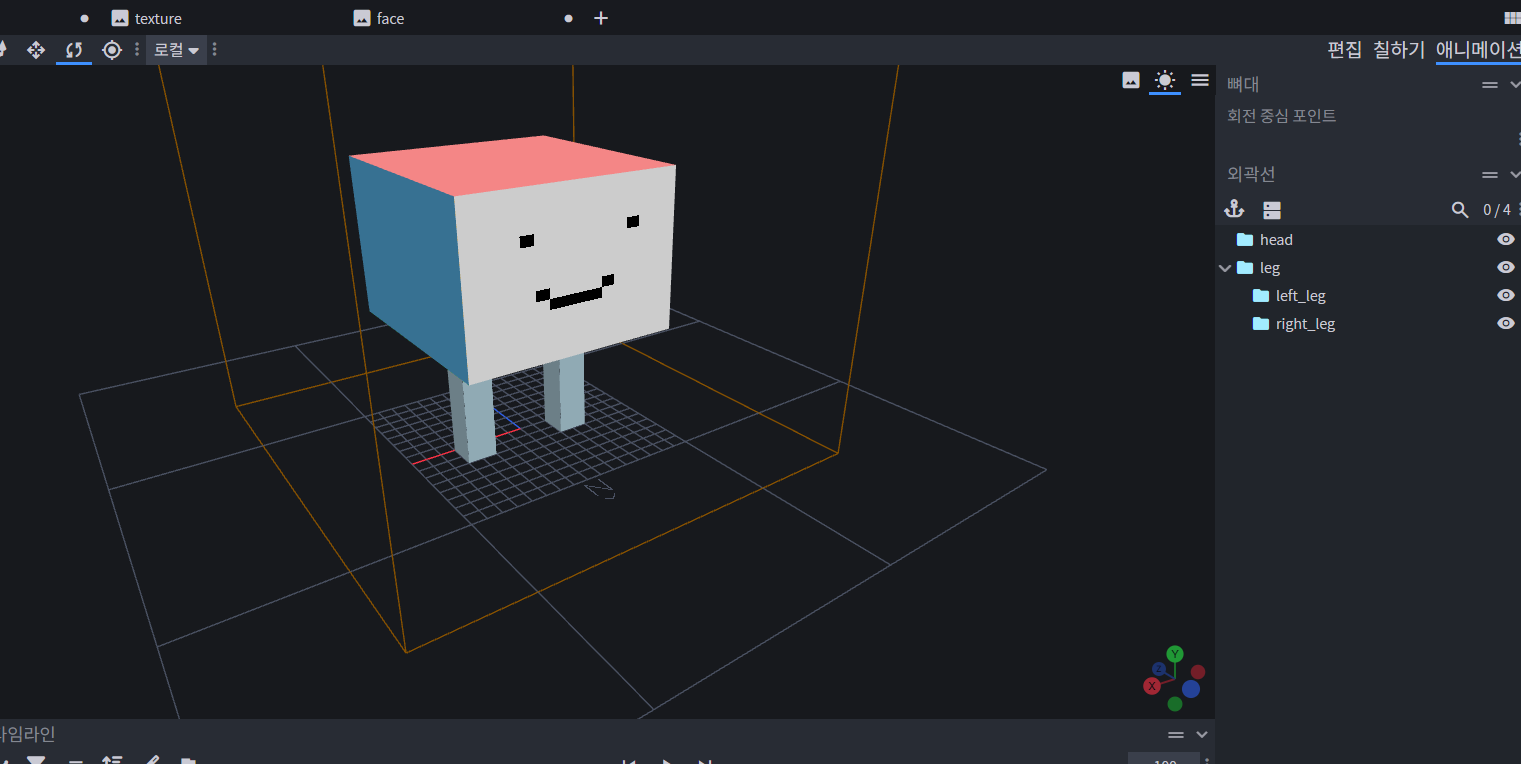Viewport: 1521px width, 764px height.
Task: Collapse the 뼈대 panel chevron
Action: 1514,85
